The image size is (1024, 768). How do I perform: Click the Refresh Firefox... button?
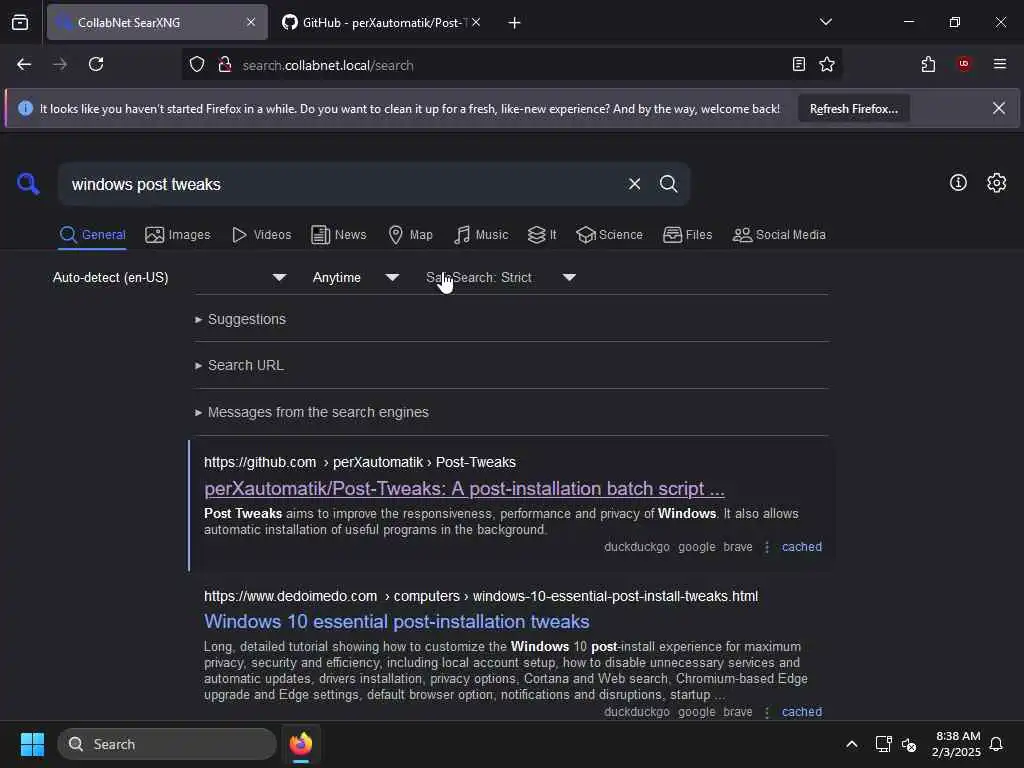(x=854, y=109)
